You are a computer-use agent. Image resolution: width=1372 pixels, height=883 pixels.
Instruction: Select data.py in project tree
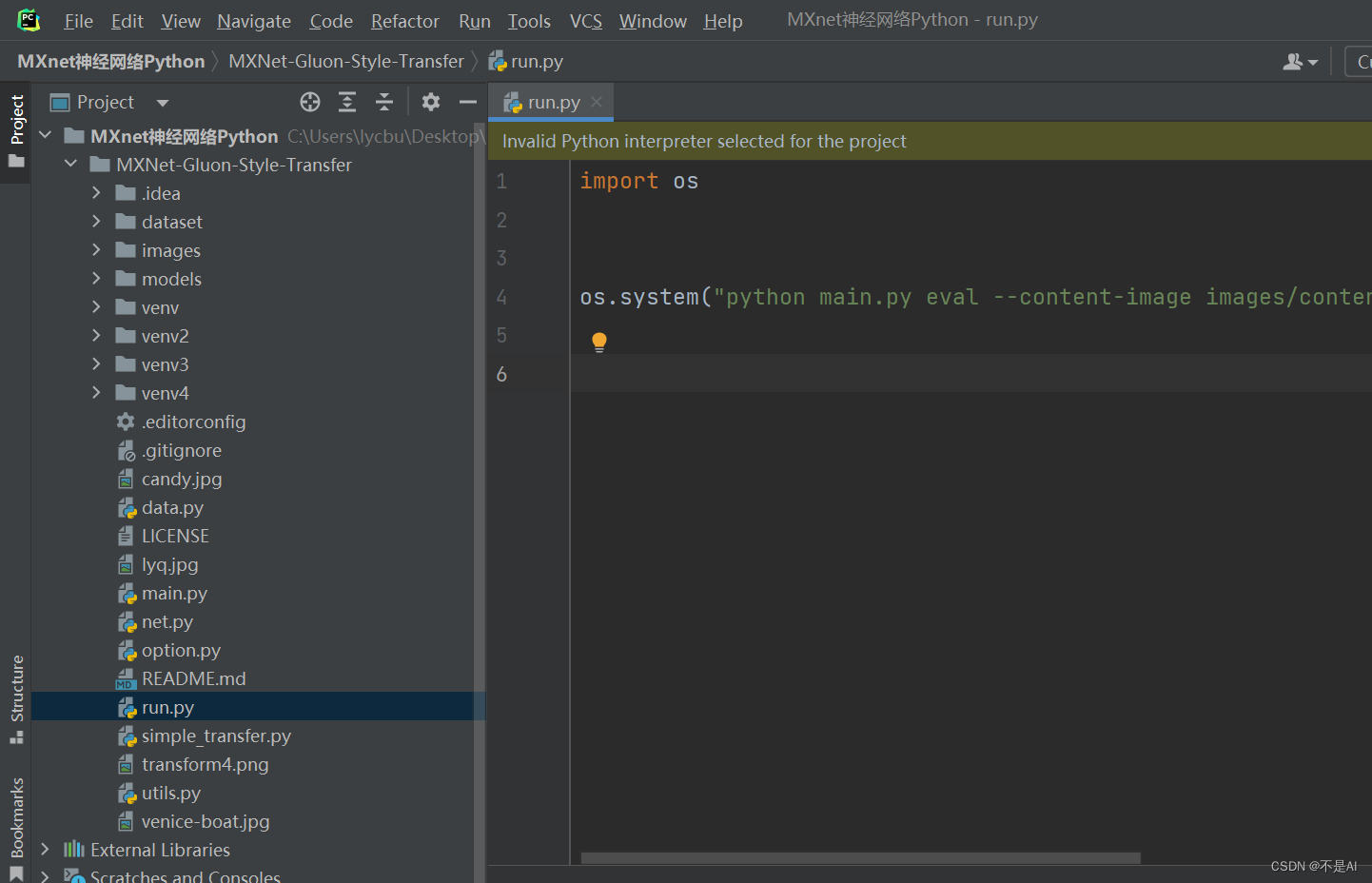[x=172, y=507]
